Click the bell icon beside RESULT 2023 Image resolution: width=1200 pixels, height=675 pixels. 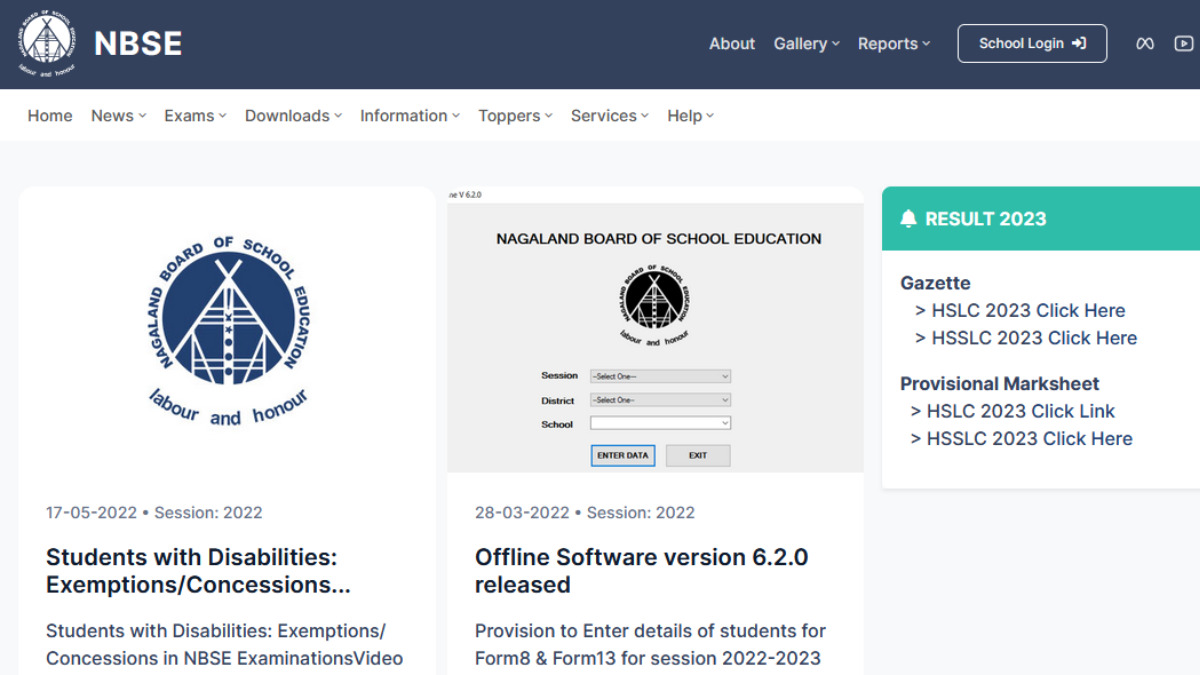pyautogui.click(x=908, y=219)
